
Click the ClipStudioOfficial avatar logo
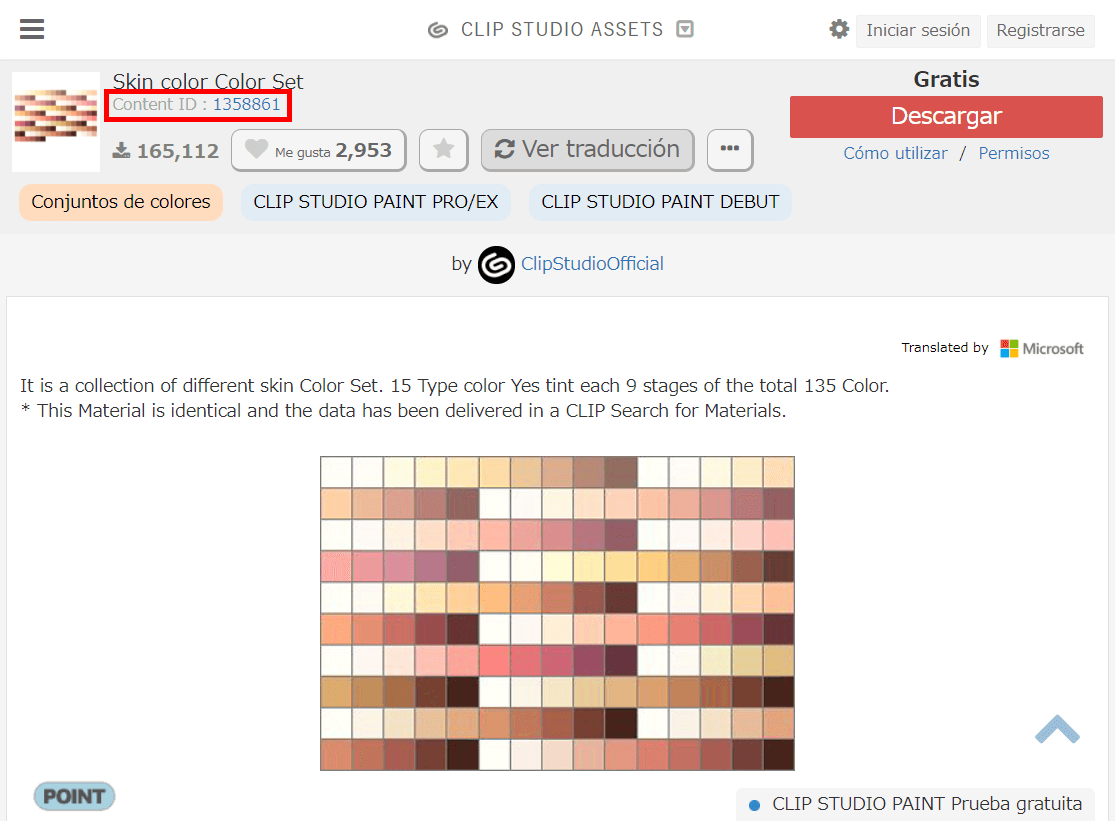click(496, 264)
